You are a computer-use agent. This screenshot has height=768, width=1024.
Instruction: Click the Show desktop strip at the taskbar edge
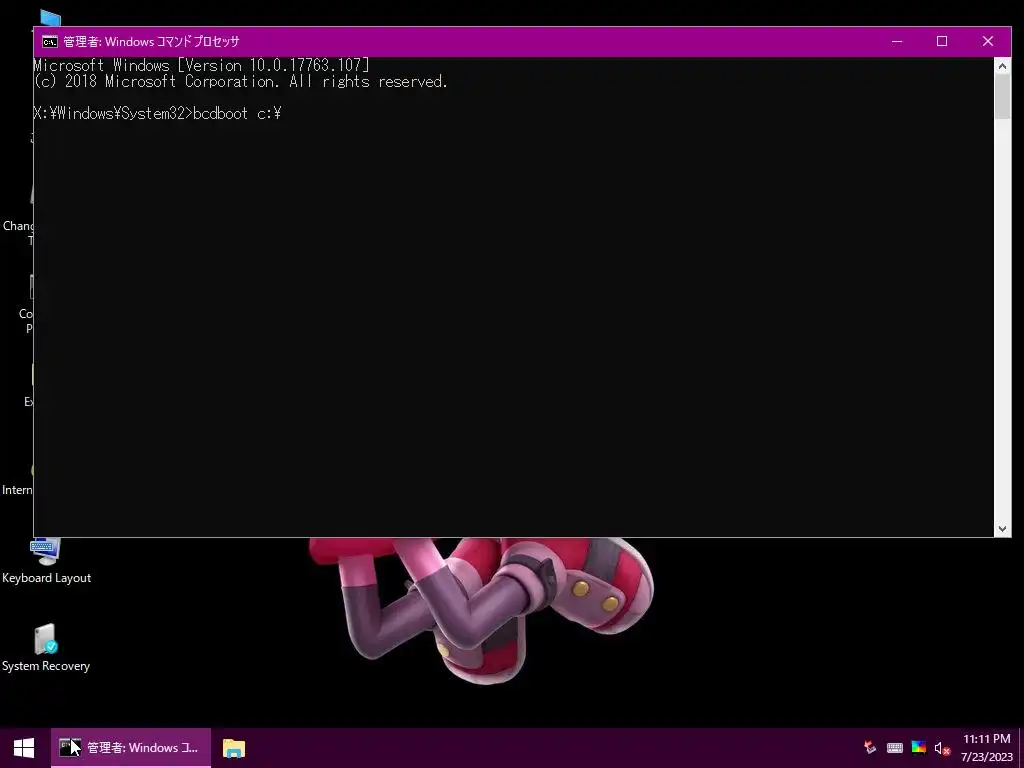[x=1021, y=748]
